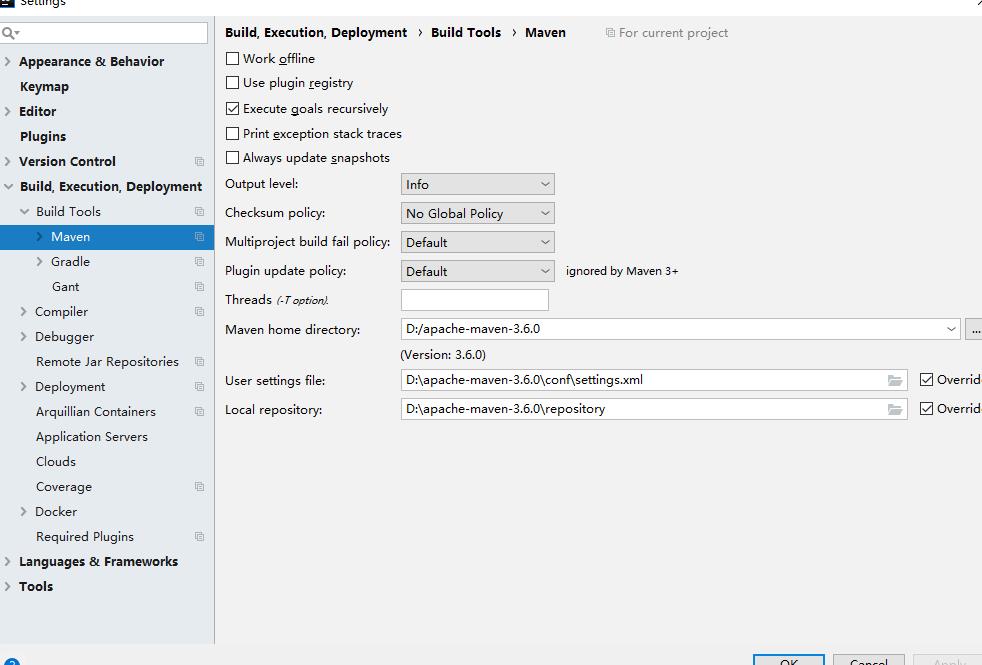Expand Compiler chevron
This screenshot has width=982, height=665.
(x=23, y=312)
